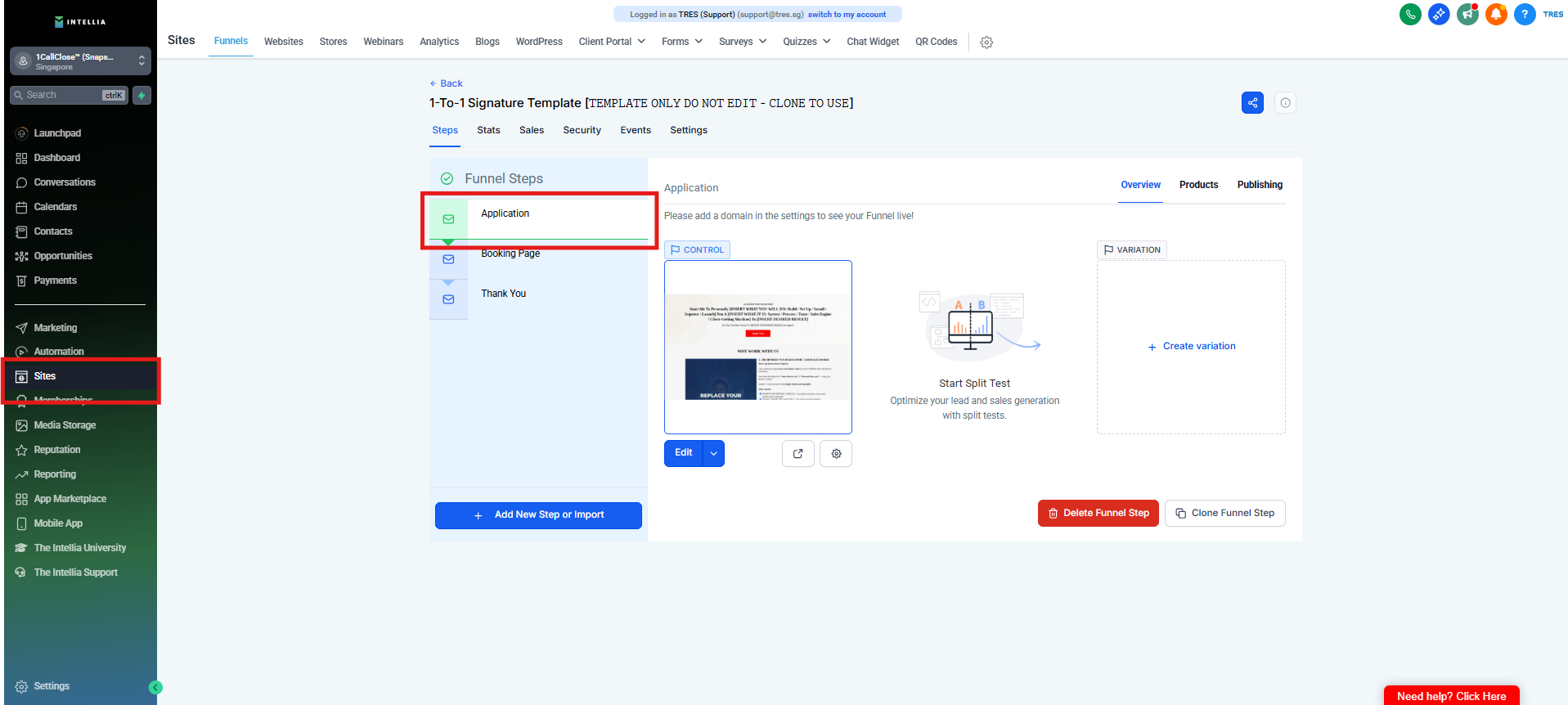Image resolution: width=1568 pixels, height=705 pixels.
Task: Open Reporting in the sidebar
Action: 55,474
